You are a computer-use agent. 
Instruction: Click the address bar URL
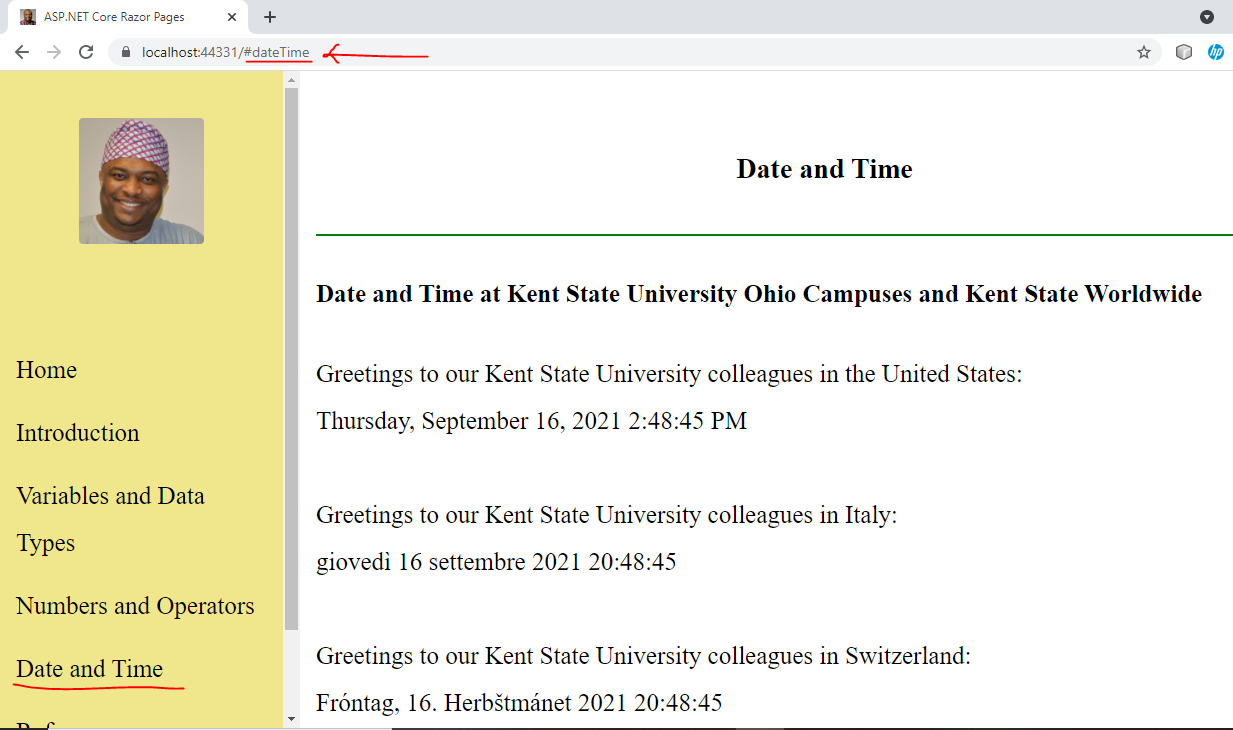[x=226, y=52]
